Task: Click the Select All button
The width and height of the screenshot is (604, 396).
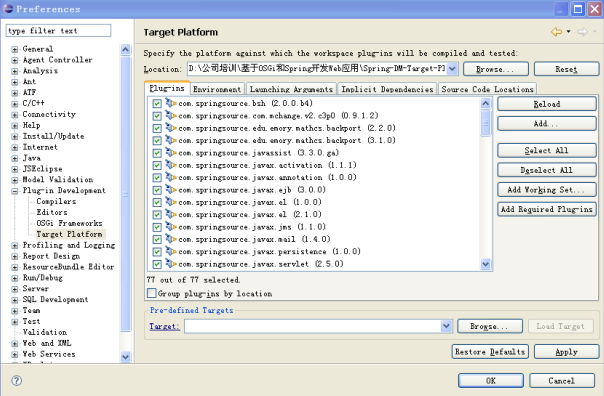Action: coord(547,150)
